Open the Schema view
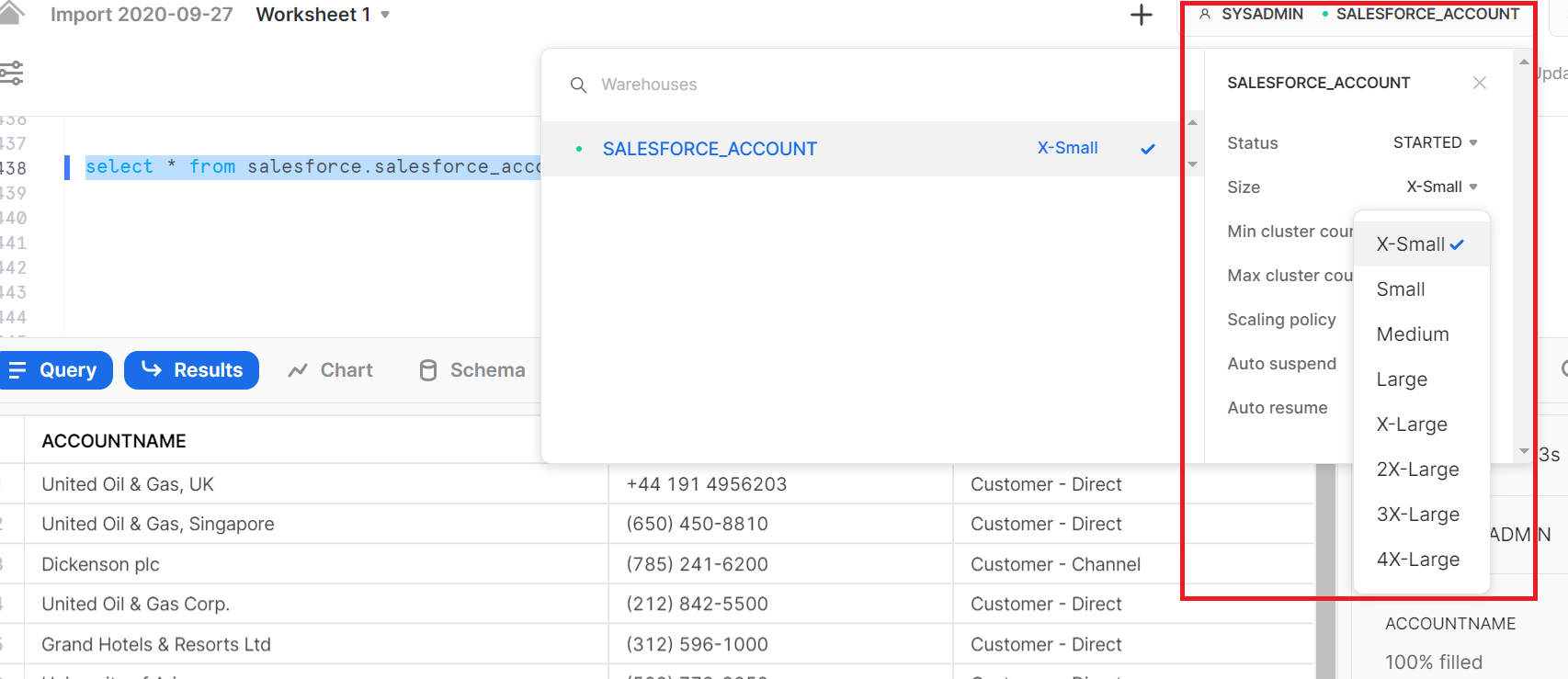The width and height of the screenshot is (1568, 679). click(472, 370)
